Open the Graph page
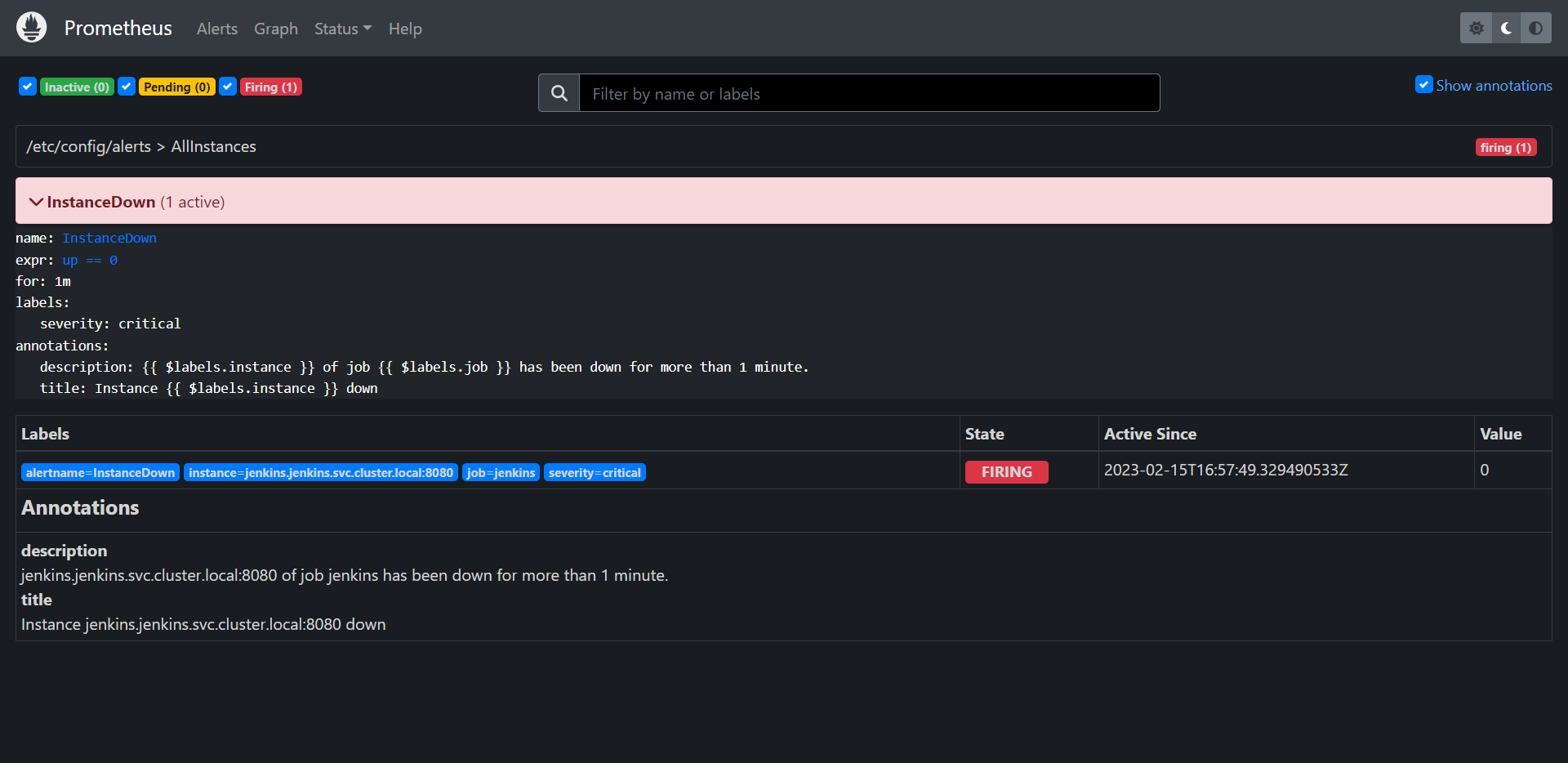 point(276,29)
